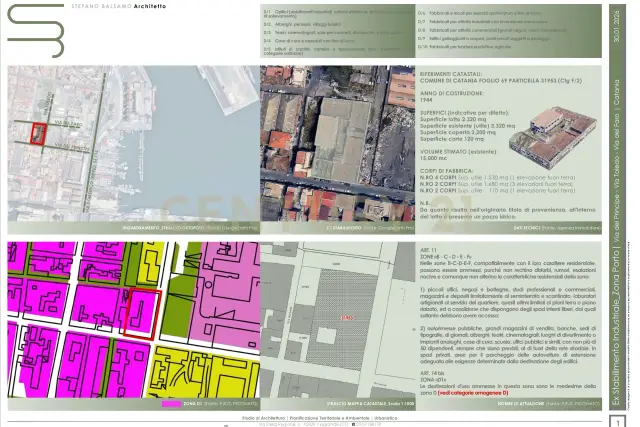Click the 'Superficie corte 120 mq' line

coord(452,139)
